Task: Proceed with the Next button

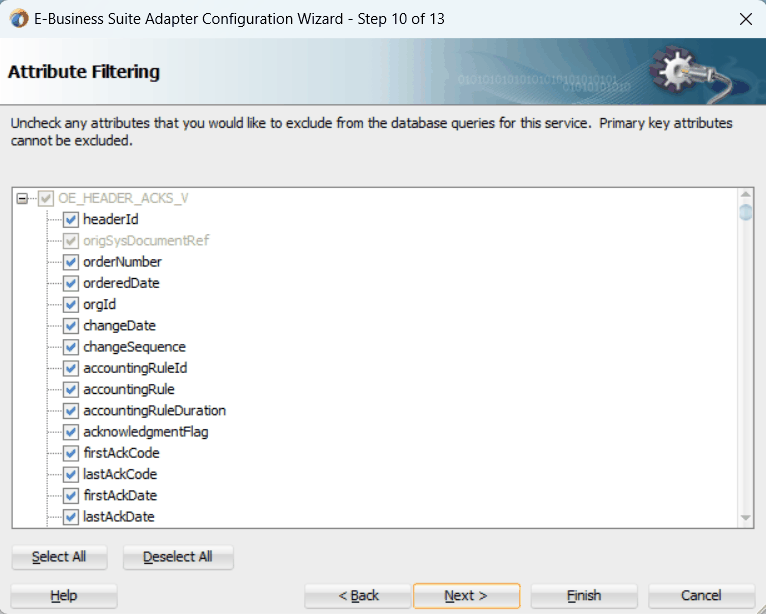Action: [467, 595]
